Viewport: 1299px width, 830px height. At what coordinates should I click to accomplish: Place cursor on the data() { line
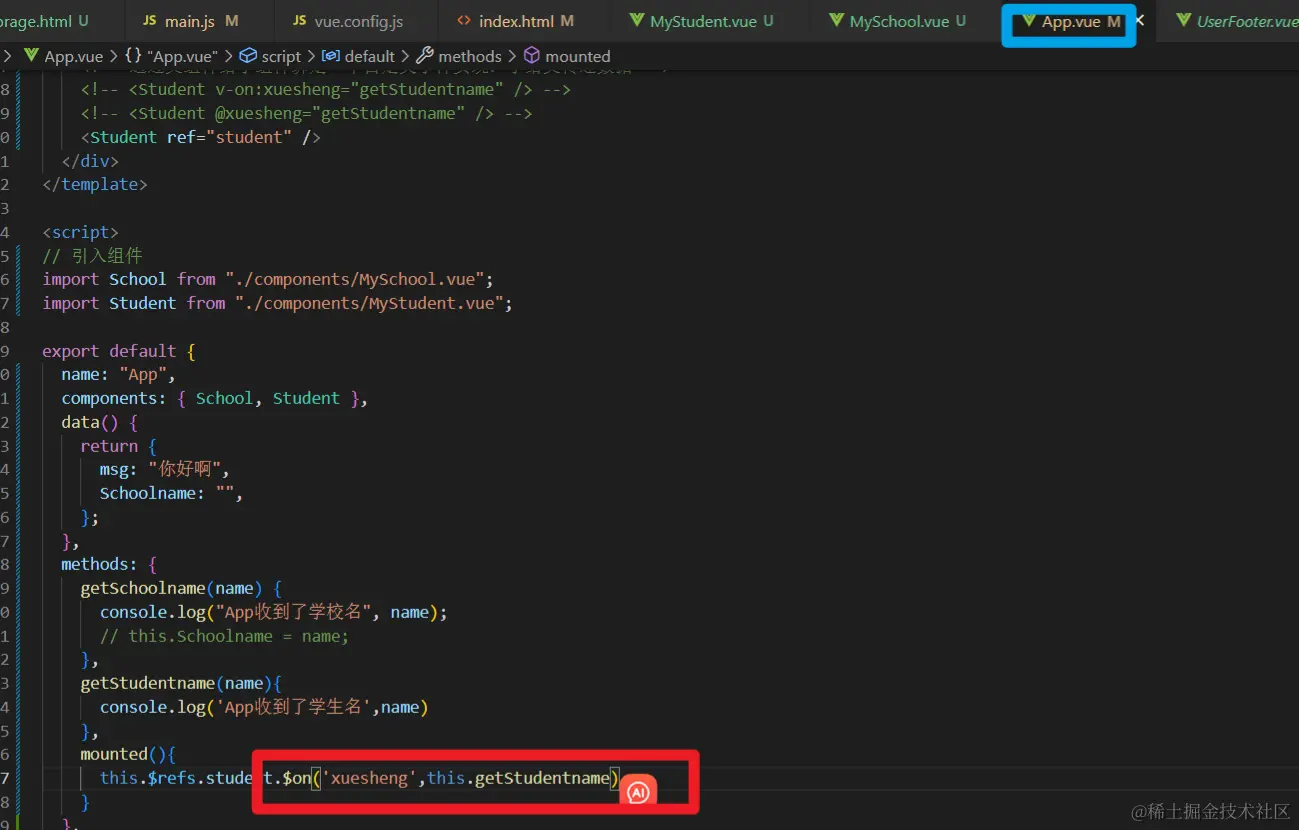(99, 422)
